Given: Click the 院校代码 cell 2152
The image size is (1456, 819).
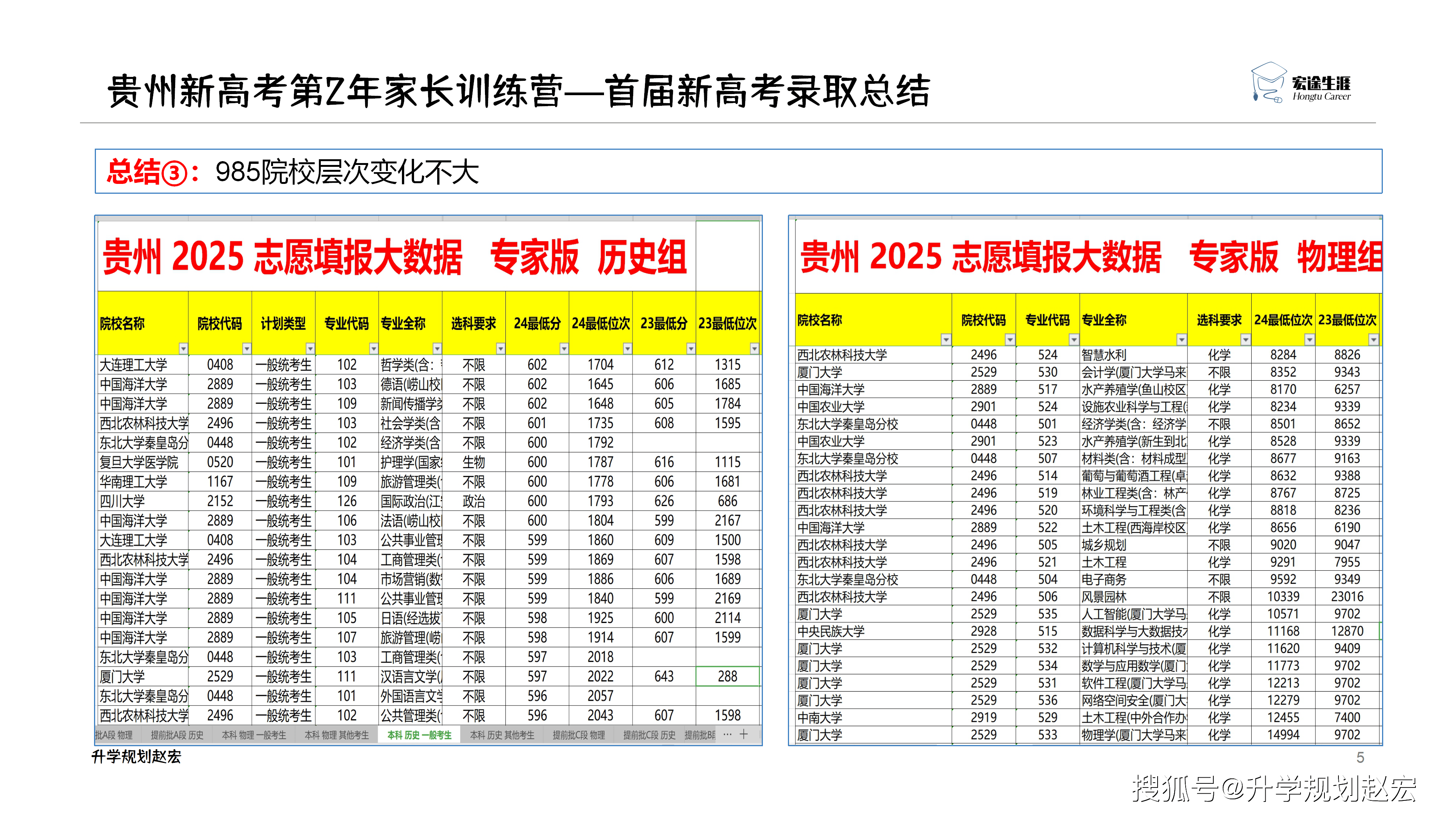Looking at the screenshot, I should (x=220, y=501).
